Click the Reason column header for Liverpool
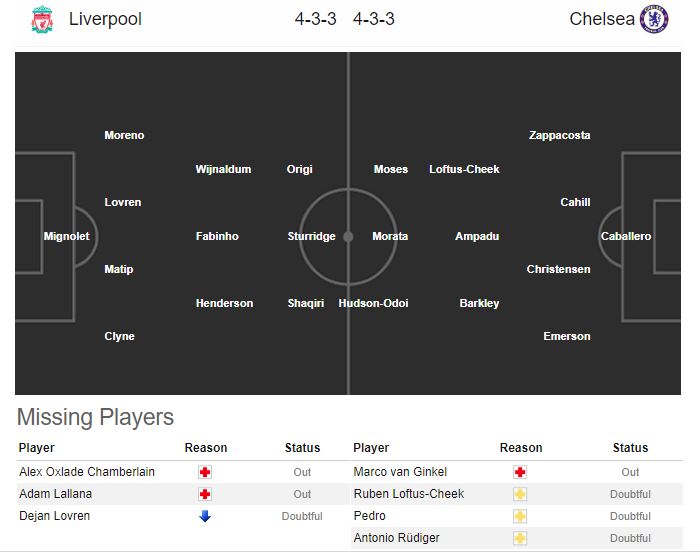 coord(206,448)
